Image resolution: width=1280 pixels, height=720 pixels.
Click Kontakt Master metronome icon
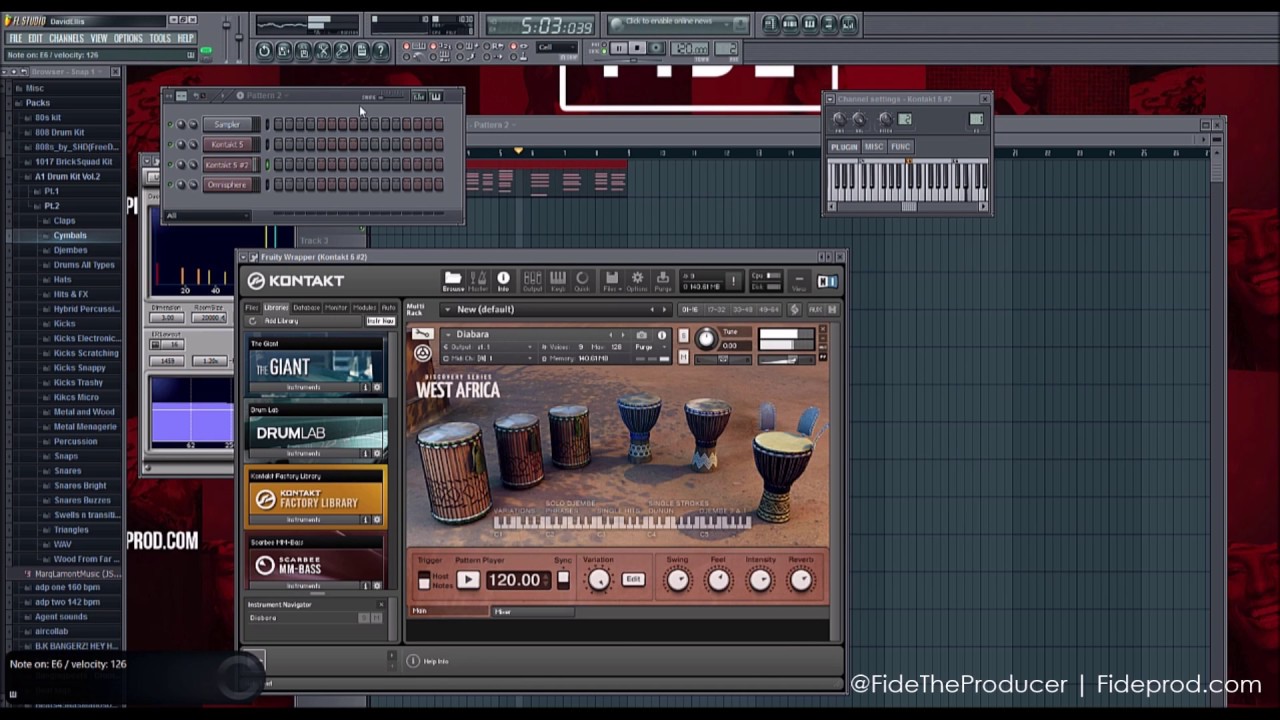[x=478, y=281]
